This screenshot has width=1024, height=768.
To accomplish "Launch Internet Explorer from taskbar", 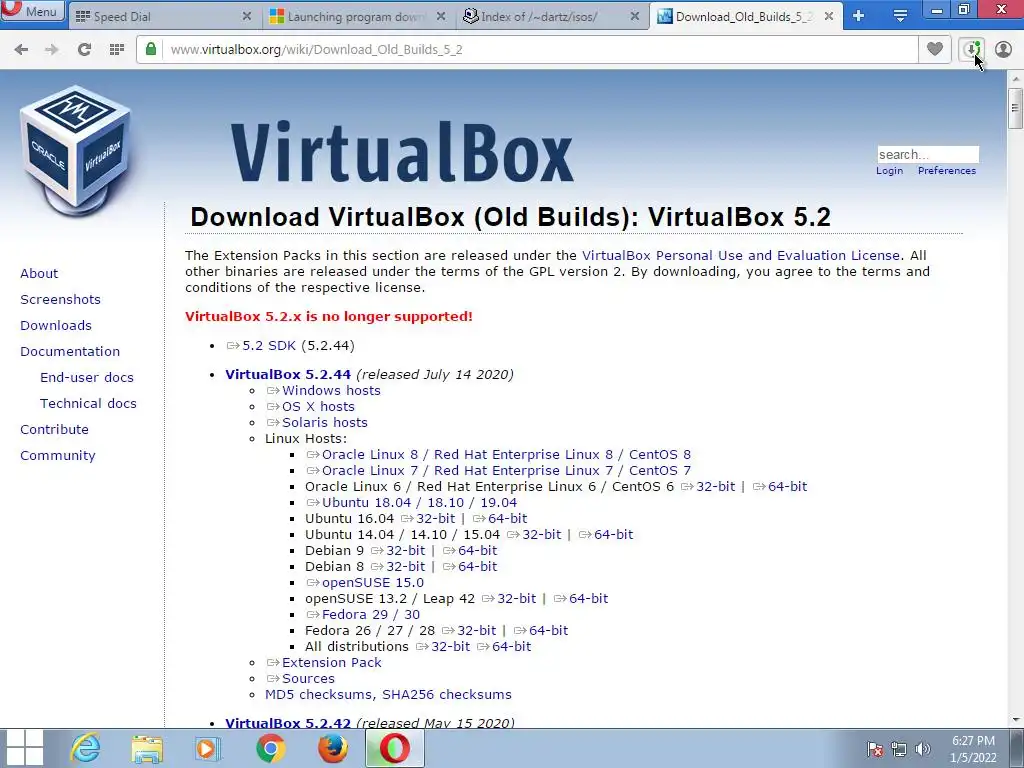I will pos(85,748).
